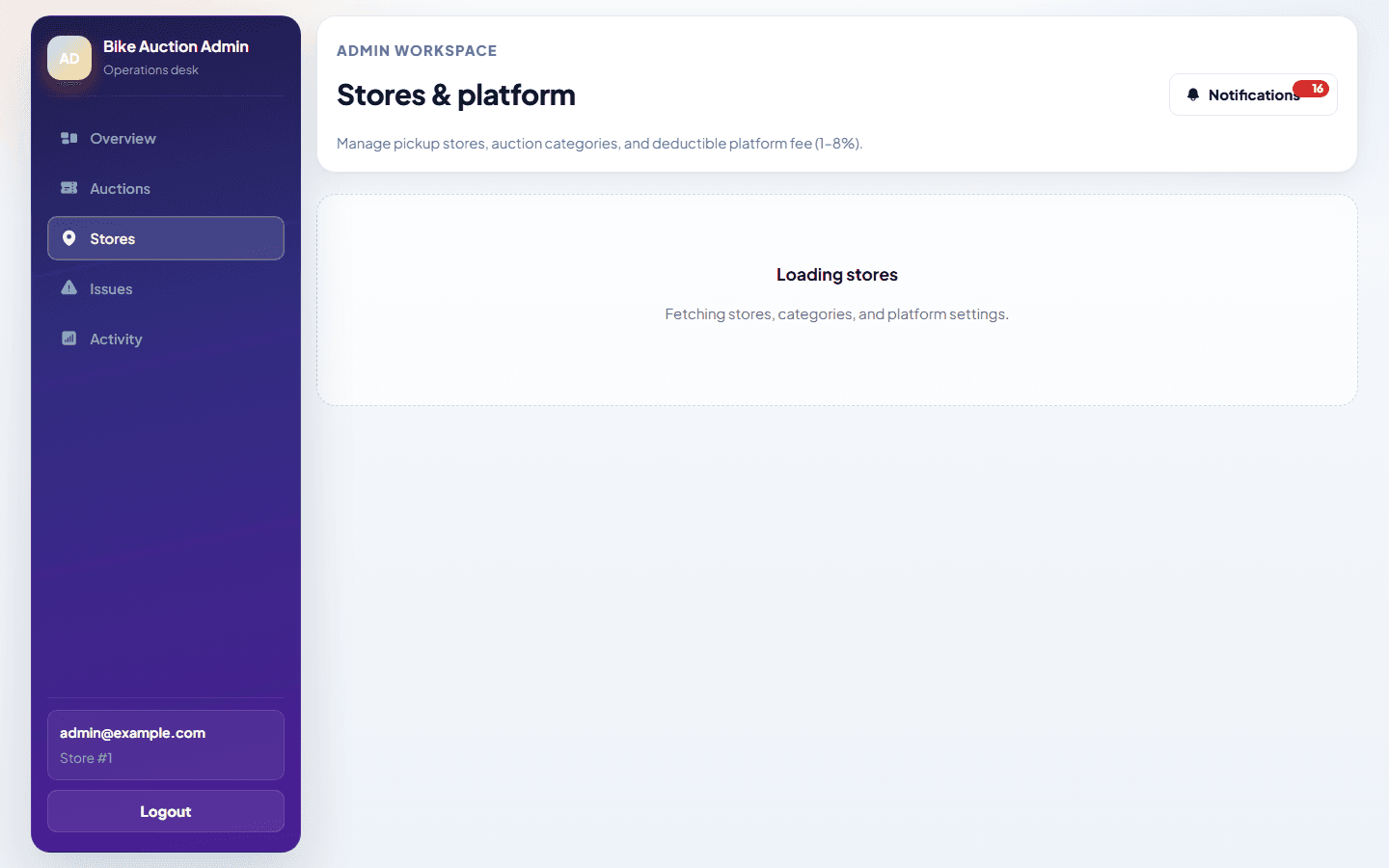Select the Stores sidebar item
The width and height of the screenshot is (1389, 868).
pos(166,238)
